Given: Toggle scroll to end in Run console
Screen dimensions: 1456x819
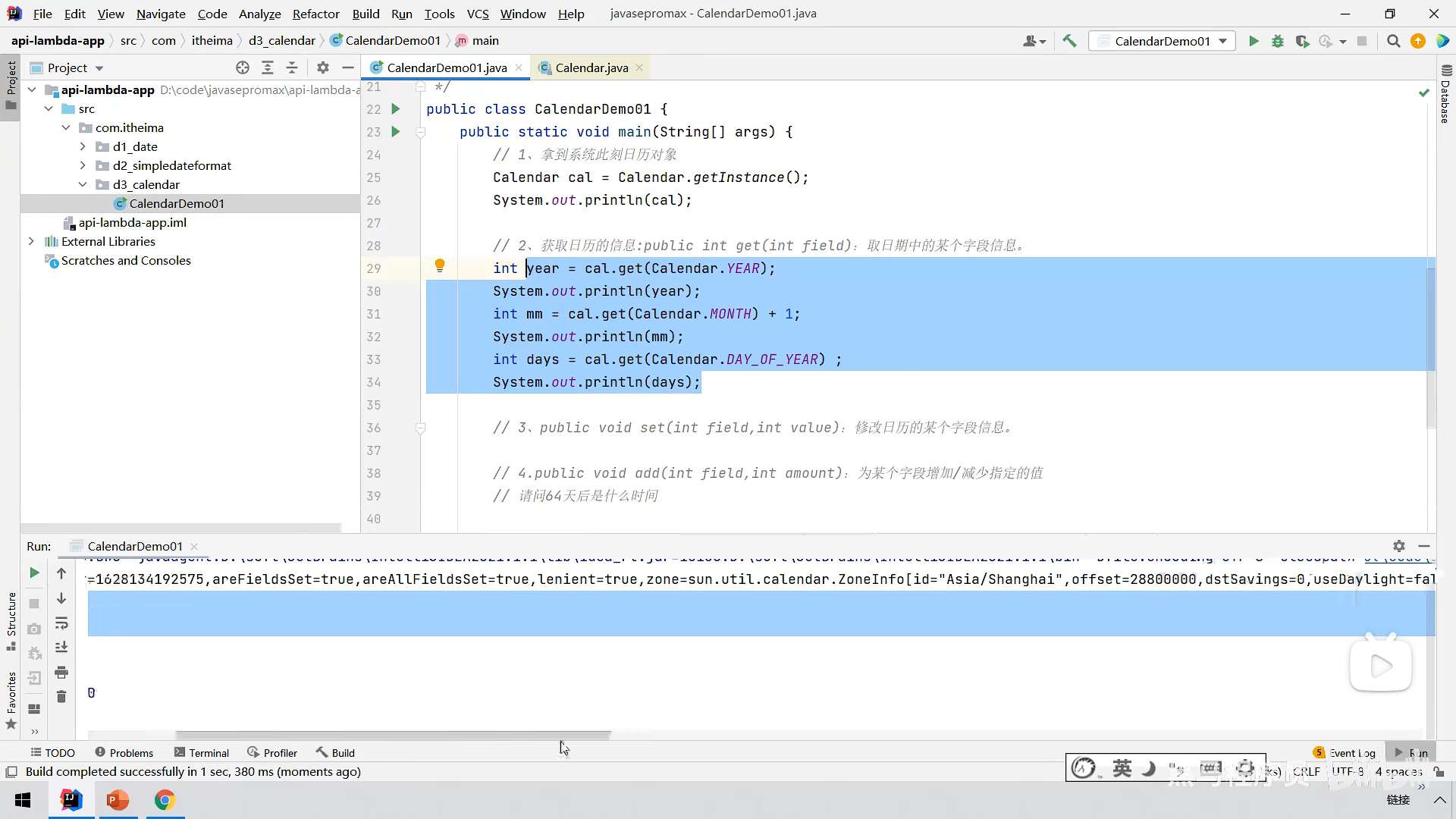Looking at the screenshot, I should [x=61, y=648].
